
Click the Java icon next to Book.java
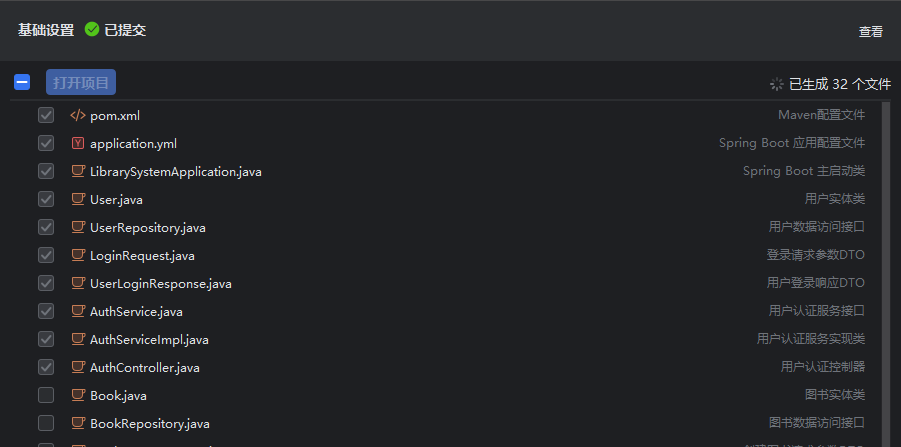click(x=78, y=395)
